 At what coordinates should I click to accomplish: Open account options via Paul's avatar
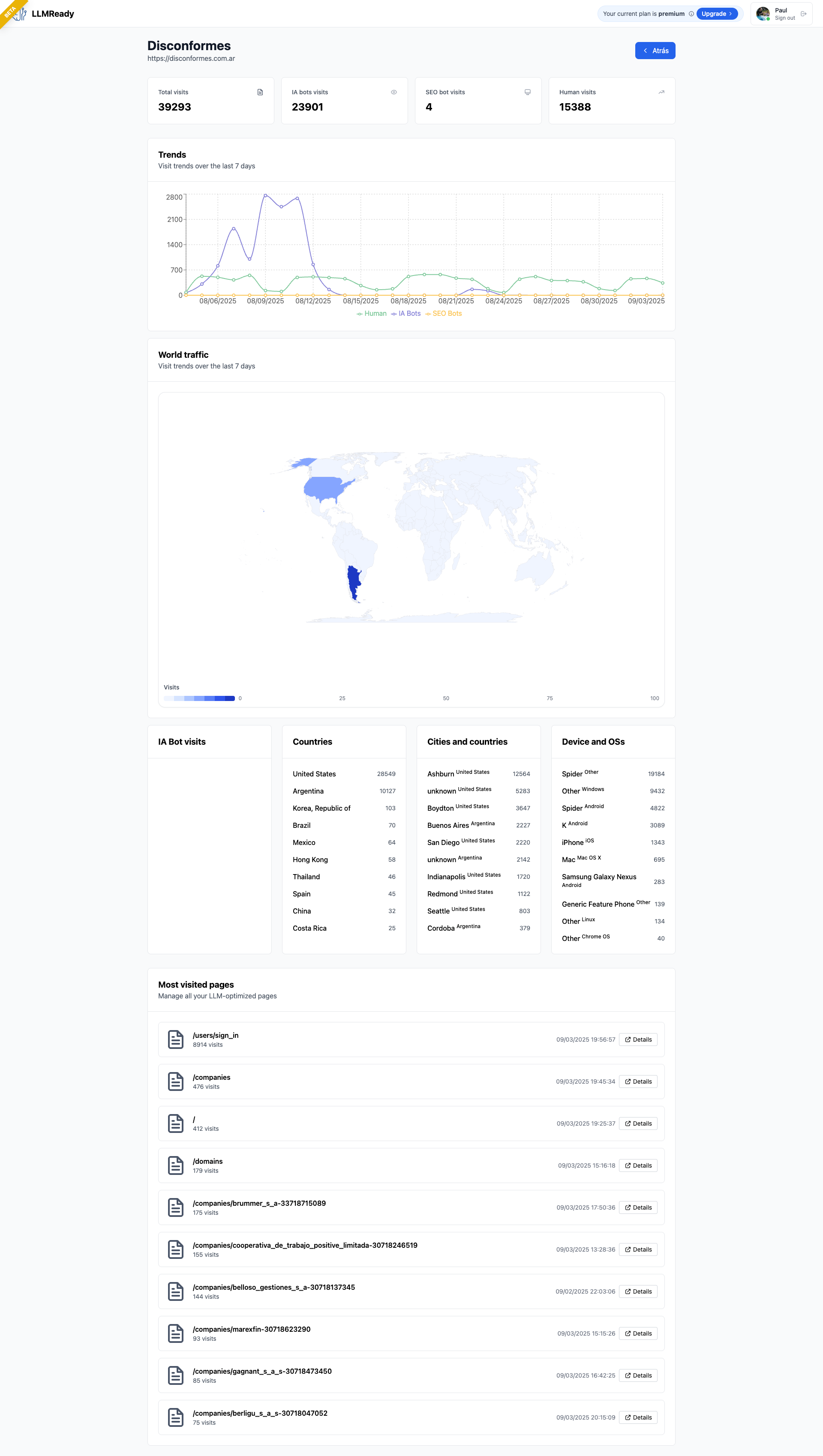[x=763, y=14]
